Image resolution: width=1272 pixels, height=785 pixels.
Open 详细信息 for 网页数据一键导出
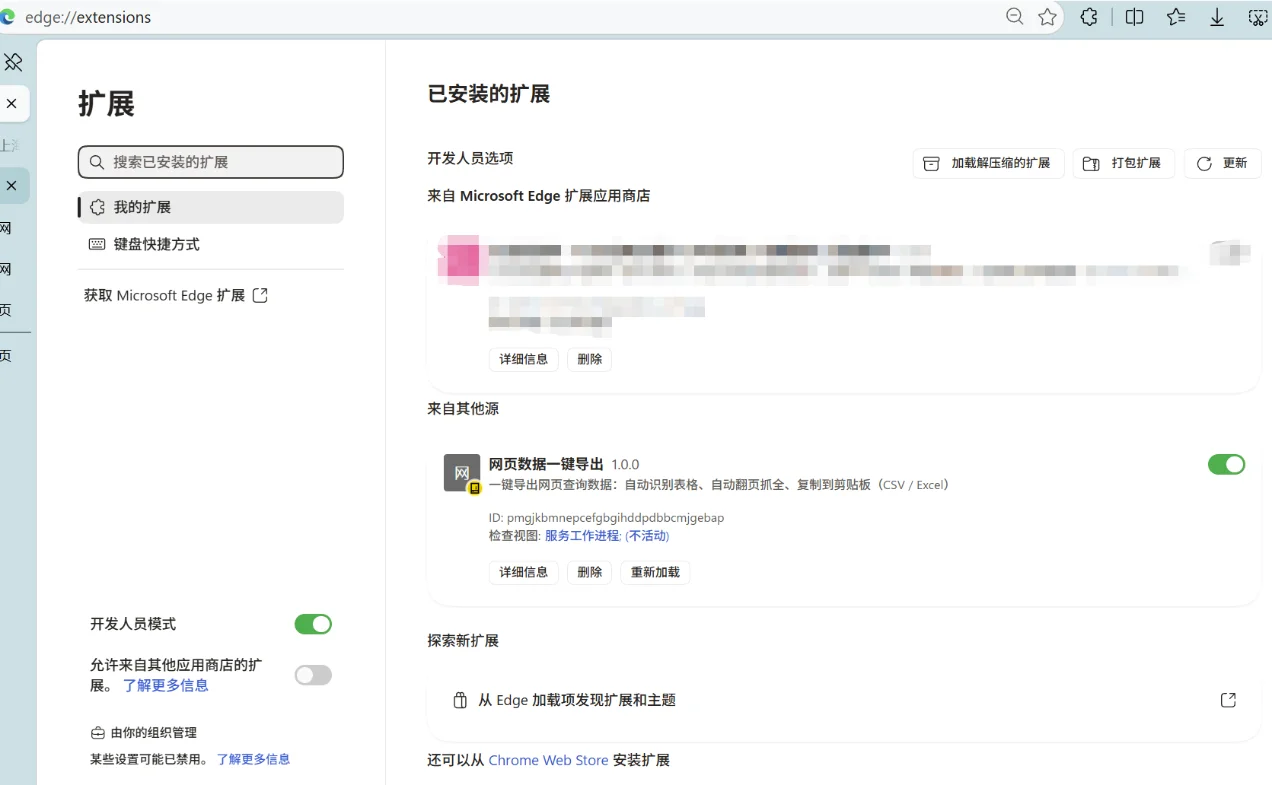click(x=524, y=572)
